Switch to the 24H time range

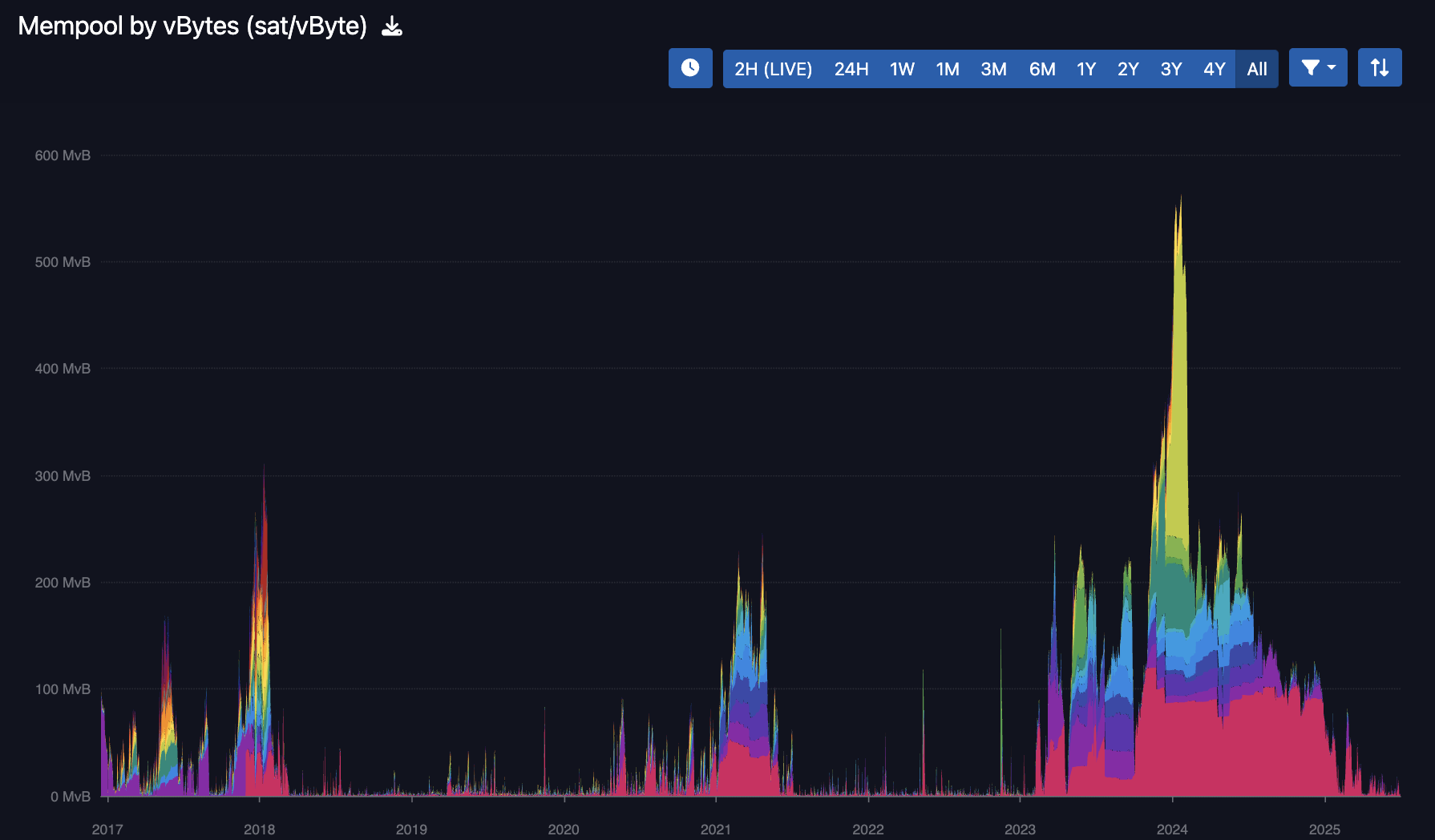(851, 69)
